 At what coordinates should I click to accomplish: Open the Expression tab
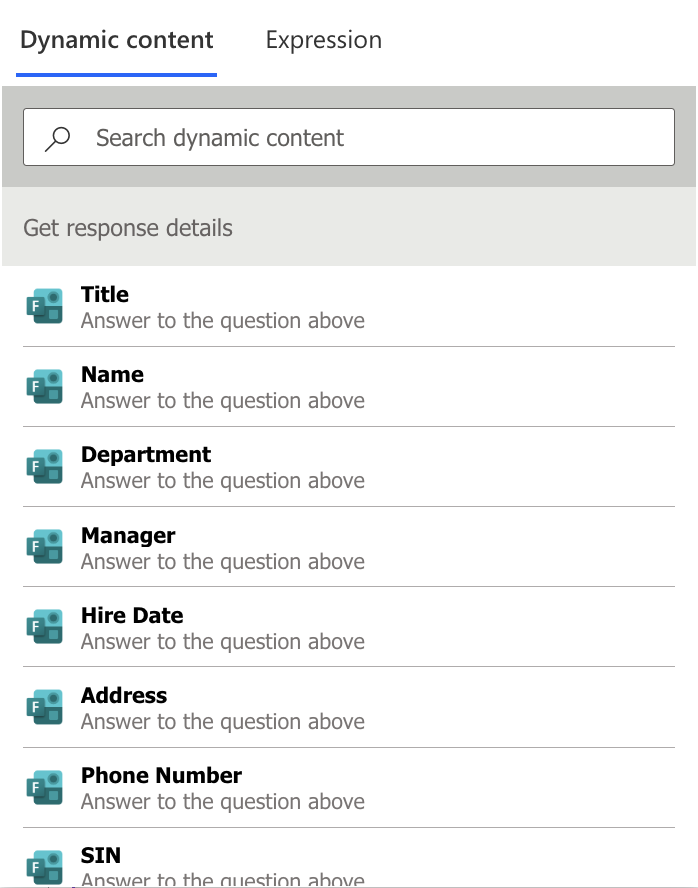(x=324, y=40)
